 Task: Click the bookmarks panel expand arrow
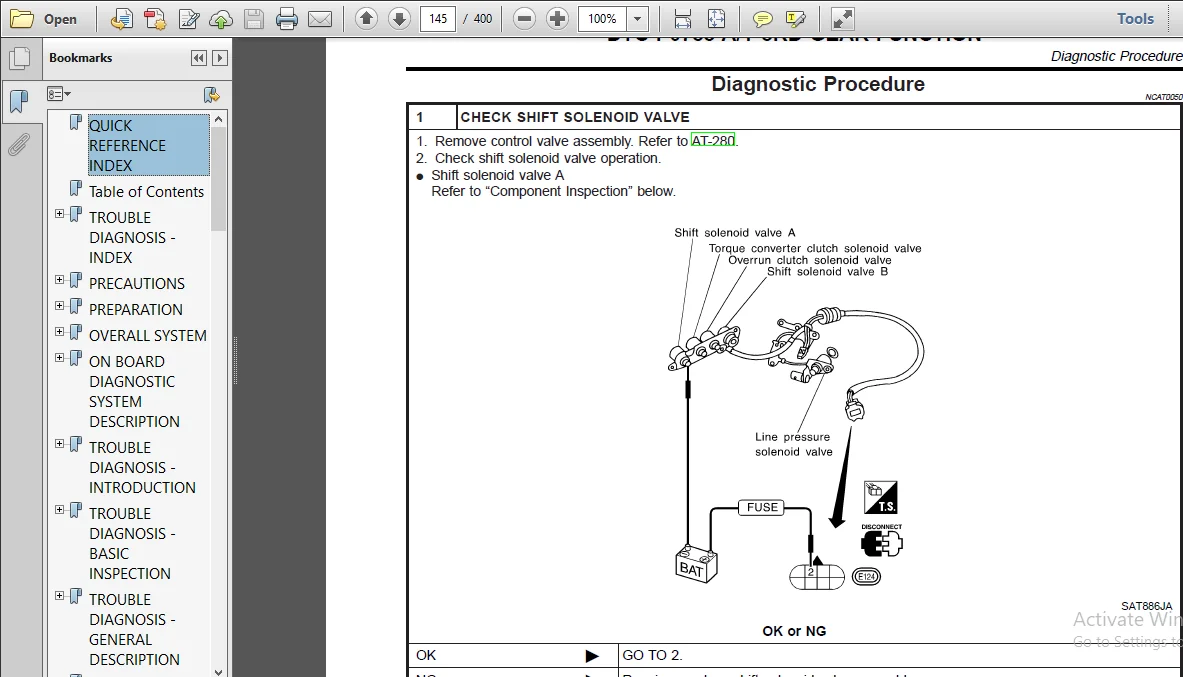(220, 58)
